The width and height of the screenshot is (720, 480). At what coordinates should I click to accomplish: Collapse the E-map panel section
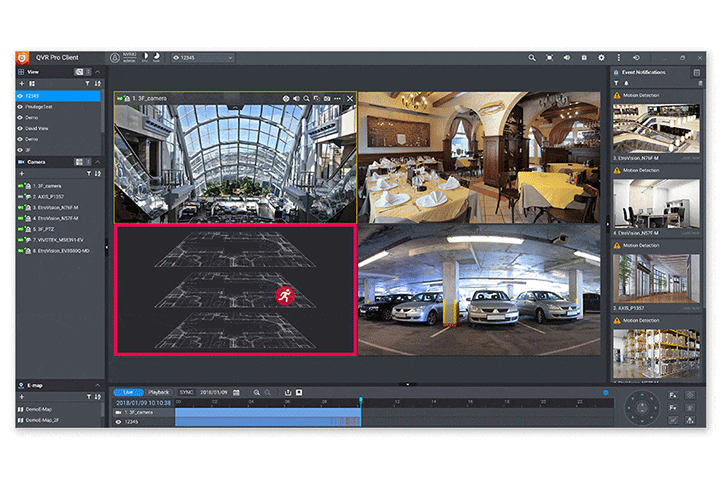(x=97, y=385)
